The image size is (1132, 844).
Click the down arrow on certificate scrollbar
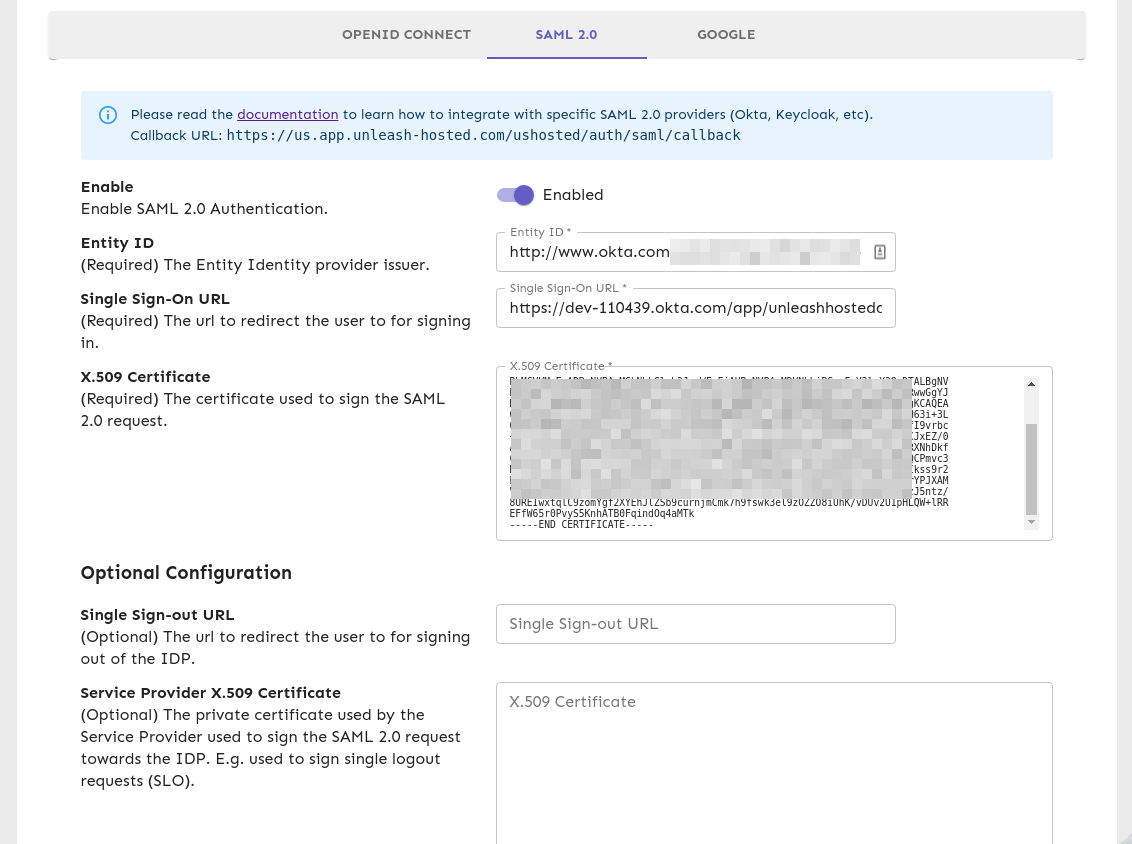click(1031, 520)
